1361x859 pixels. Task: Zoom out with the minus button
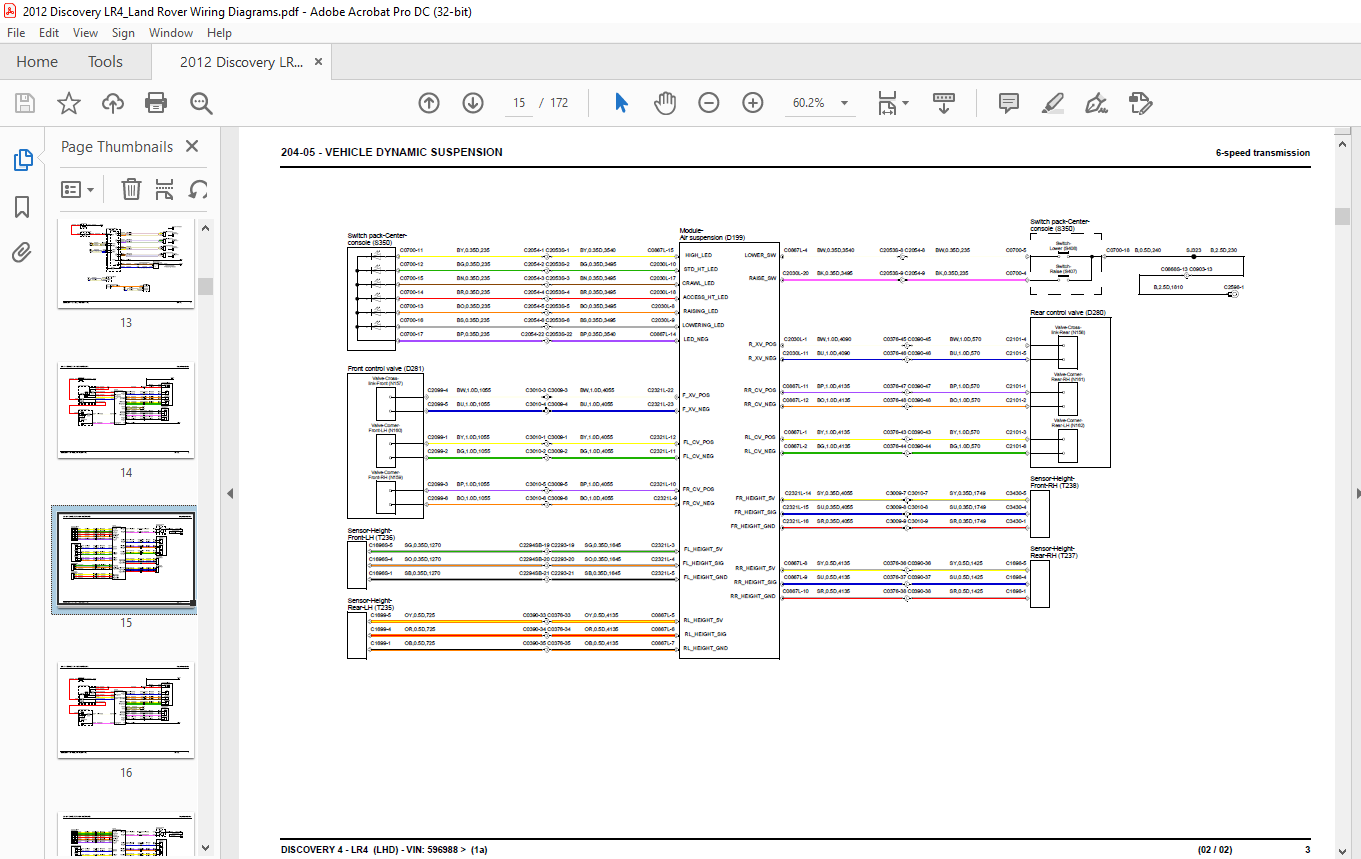click(709, 103)
